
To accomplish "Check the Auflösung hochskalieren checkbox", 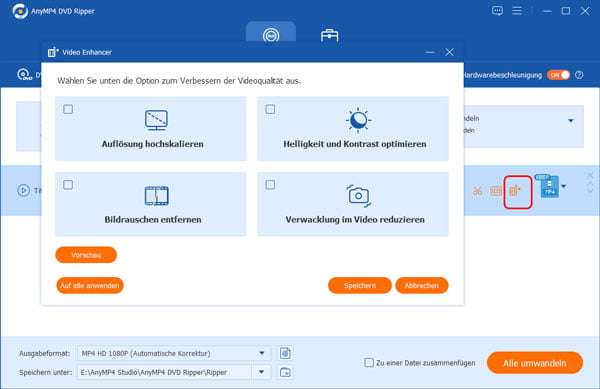I will (68, 109).
